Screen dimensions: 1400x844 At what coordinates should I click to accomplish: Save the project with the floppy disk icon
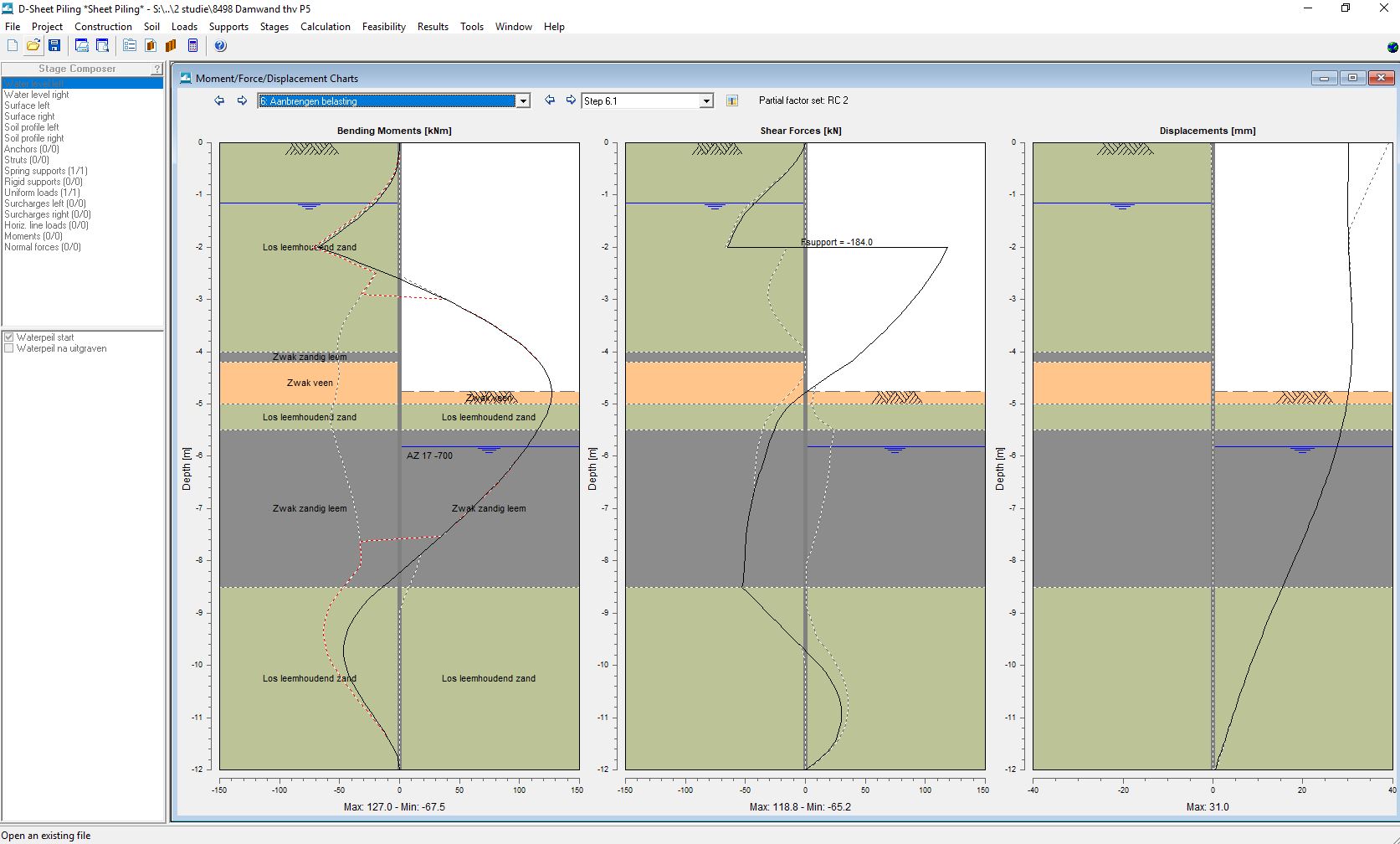pos(54,45)
